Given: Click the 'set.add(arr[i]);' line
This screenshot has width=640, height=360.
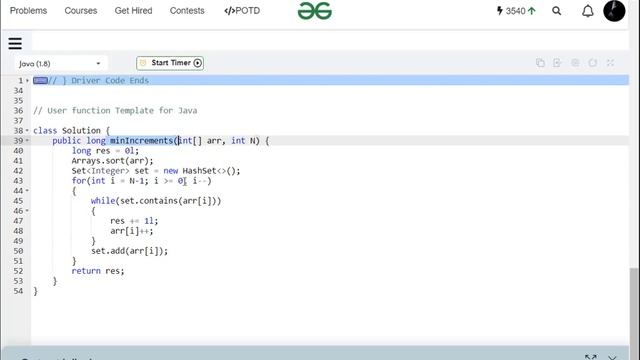Looking at the screenshot, I should tap(129, 251).
